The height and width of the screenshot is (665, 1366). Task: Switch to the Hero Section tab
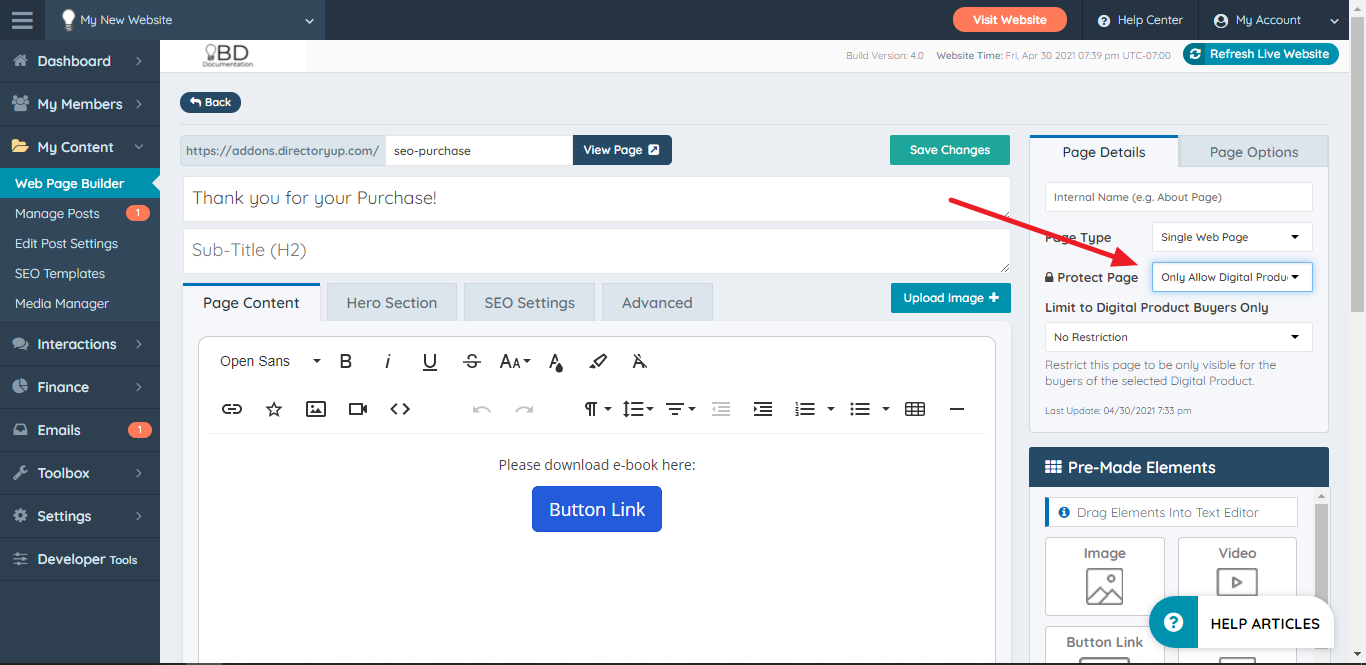coord(392,302)
